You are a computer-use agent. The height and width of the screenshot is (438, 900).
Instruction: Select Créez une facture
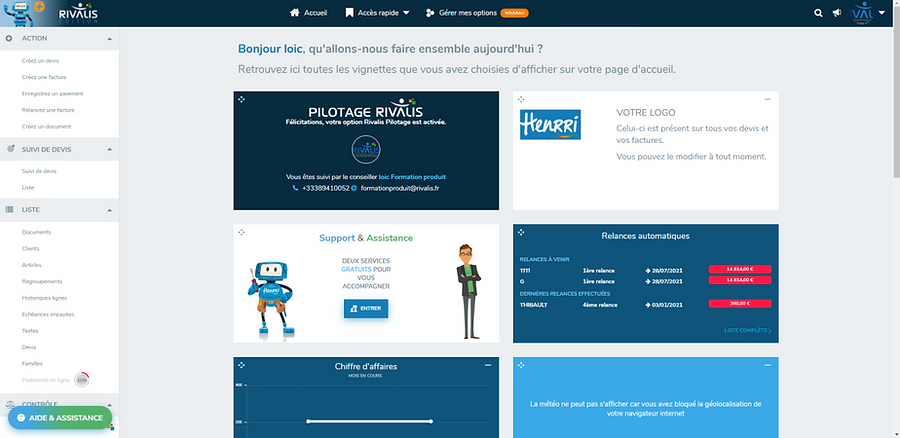[x=44, y=77]
